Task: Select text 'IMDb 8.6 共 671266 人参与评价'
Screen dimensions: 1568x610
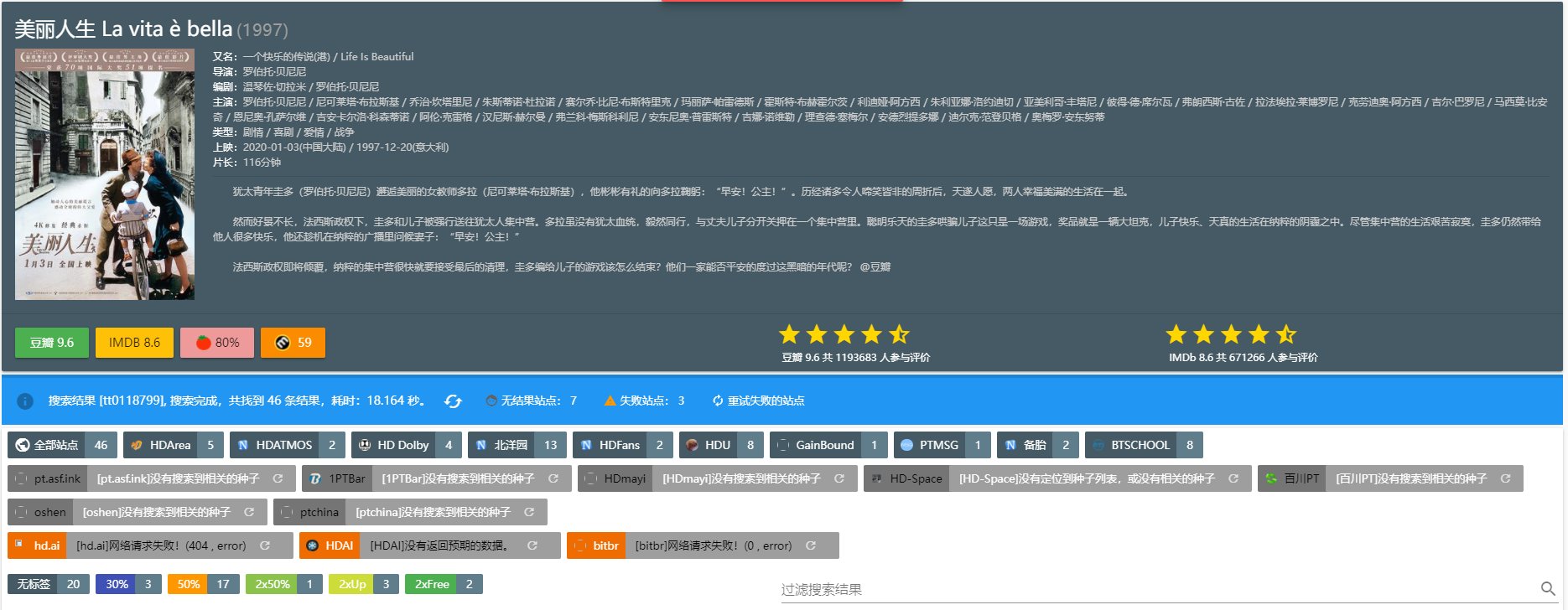Action: click(x=1243, y=357)
